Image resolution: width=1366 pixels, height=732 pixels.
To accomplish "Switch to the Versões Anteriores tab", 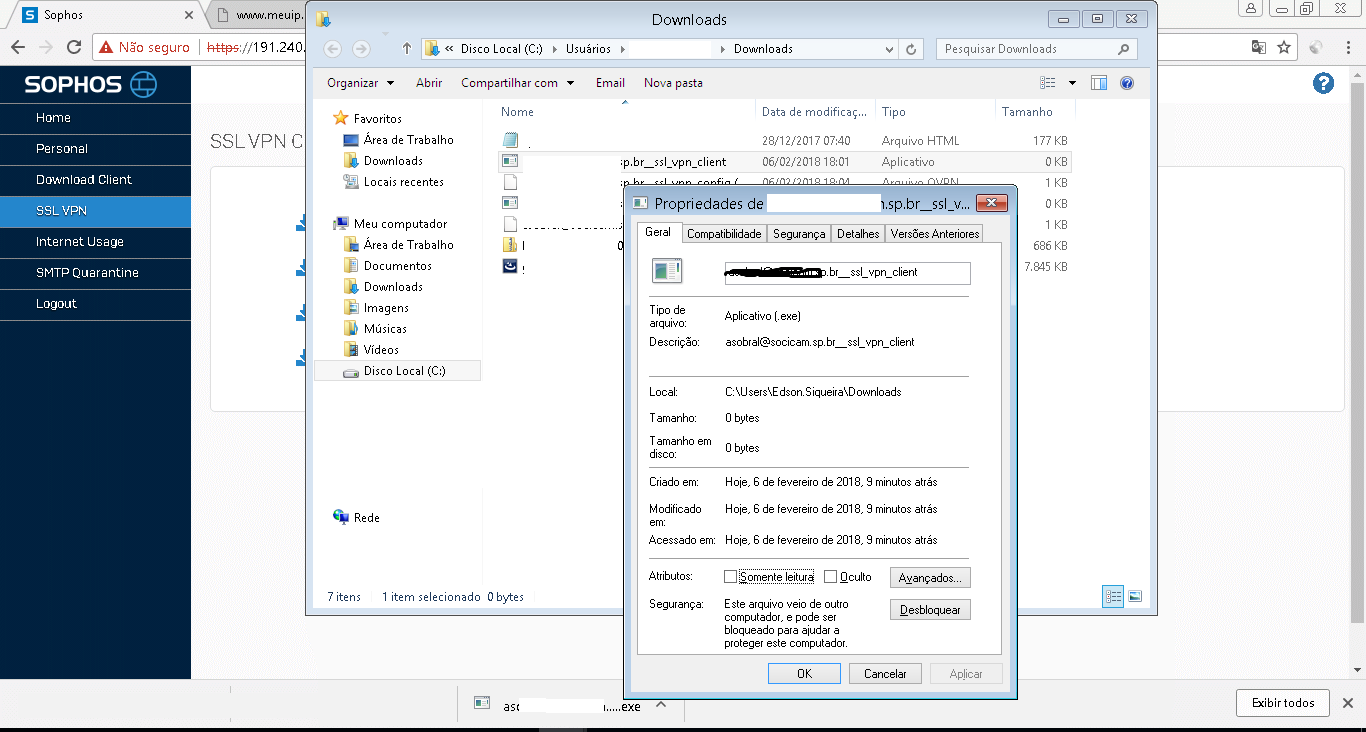I will click(x=934, y=234).
